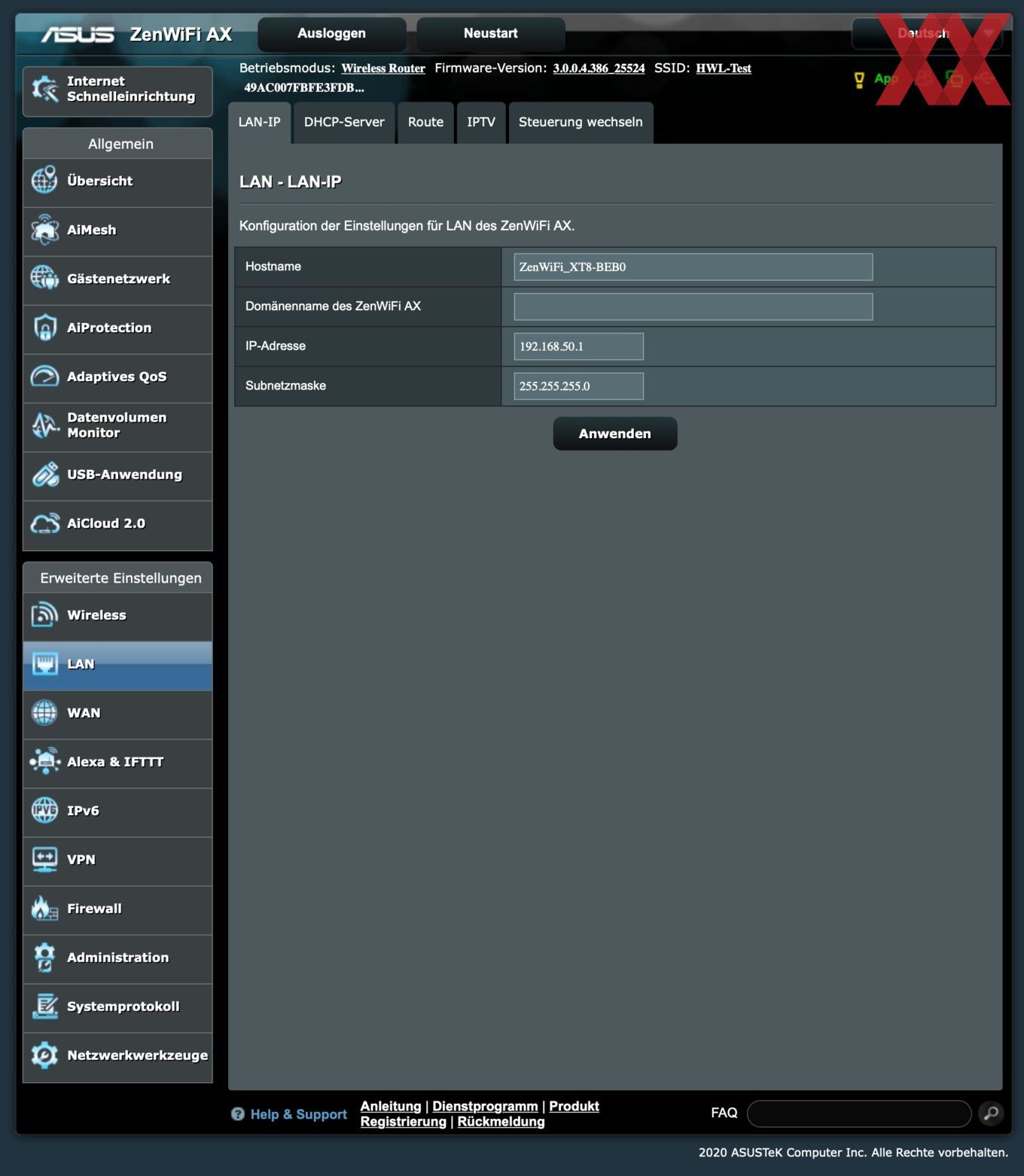Click the 49AC007FBFE3FDB... SSID text
Image resolution: width=1024 pixels, height=1176 pixels.
(303, 88)
